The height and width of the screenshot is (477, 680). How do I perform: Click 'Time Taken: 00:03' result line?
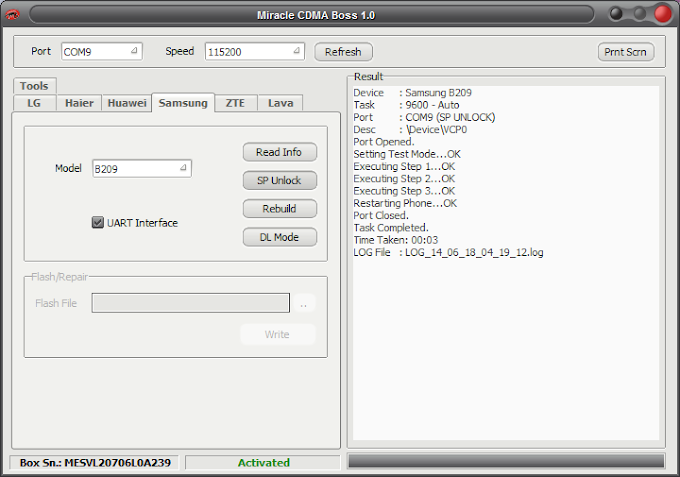point(396,240)
